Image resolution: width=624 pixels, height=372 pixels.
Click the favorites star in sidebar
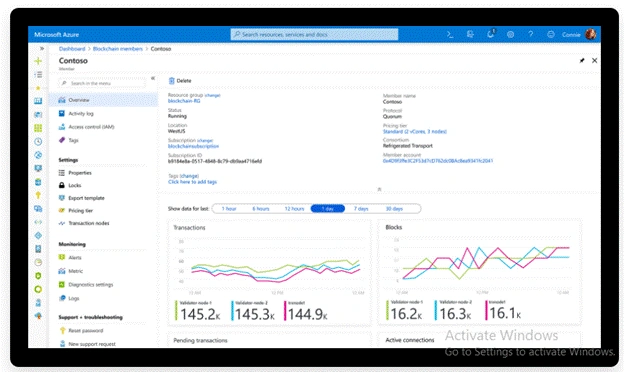(38, 88)
